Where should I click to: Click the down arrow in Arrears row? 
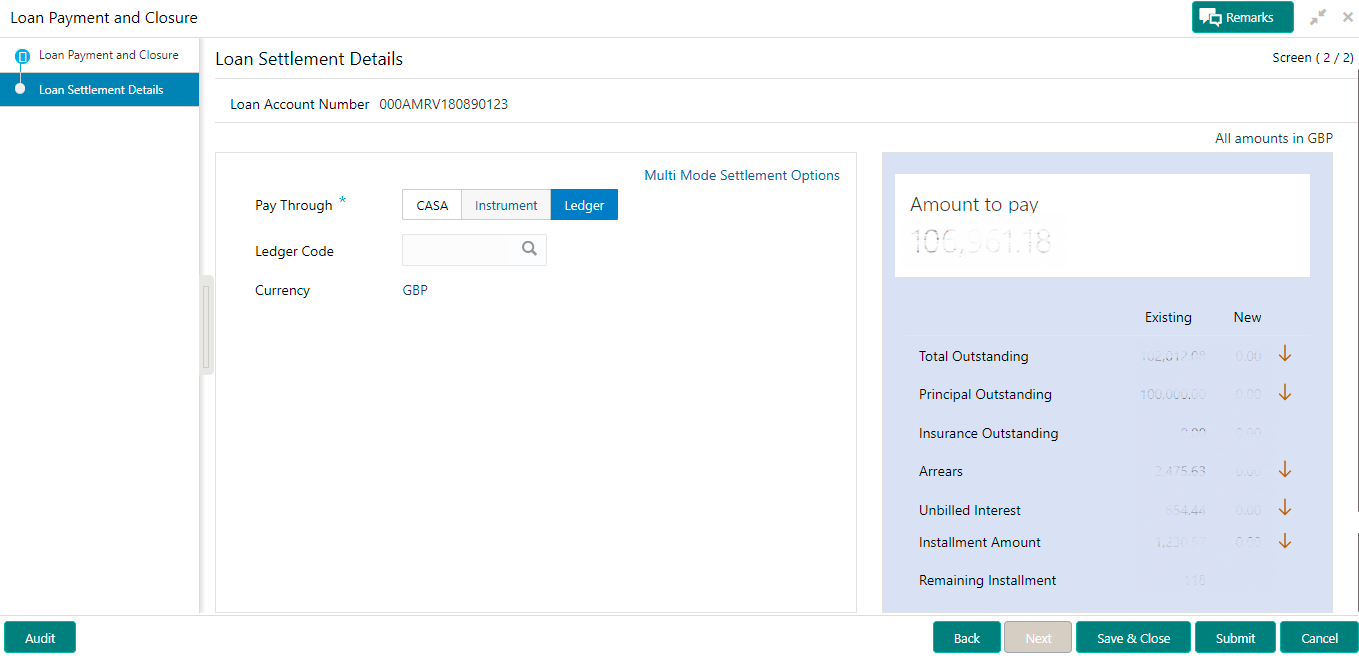pos(1285,470)
